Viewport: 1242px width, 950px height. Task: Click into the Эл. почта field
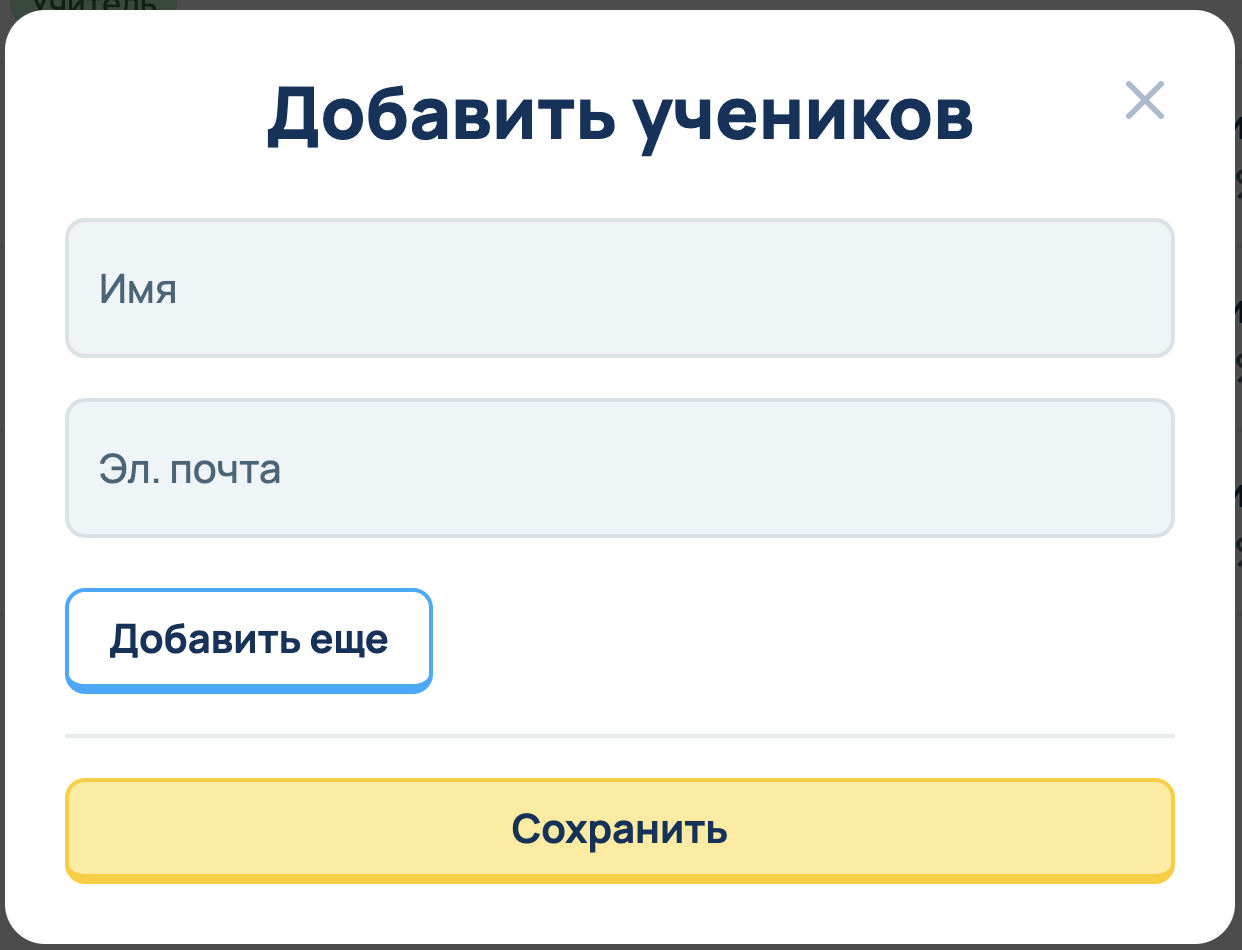[x=619, y=468]
